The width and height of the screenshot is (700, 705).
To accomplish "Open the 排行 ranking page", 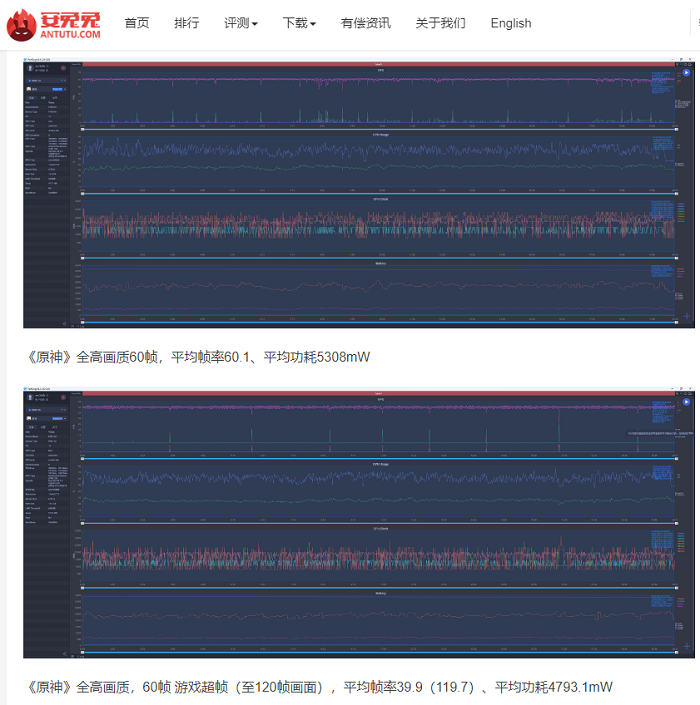I will coord(186,23).
